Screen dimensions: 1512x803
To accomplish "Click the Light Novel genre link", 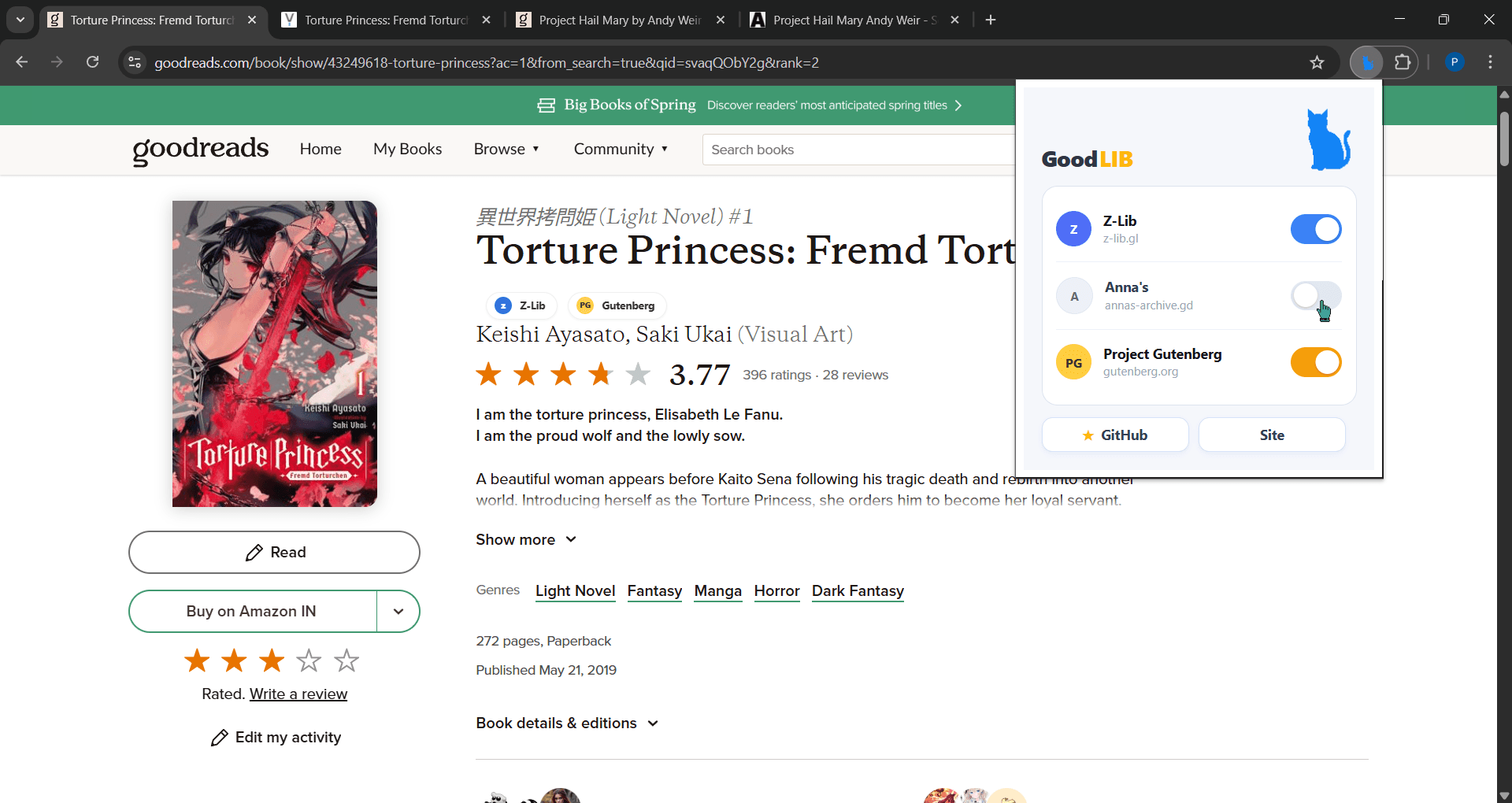I will tap(575, 591).
